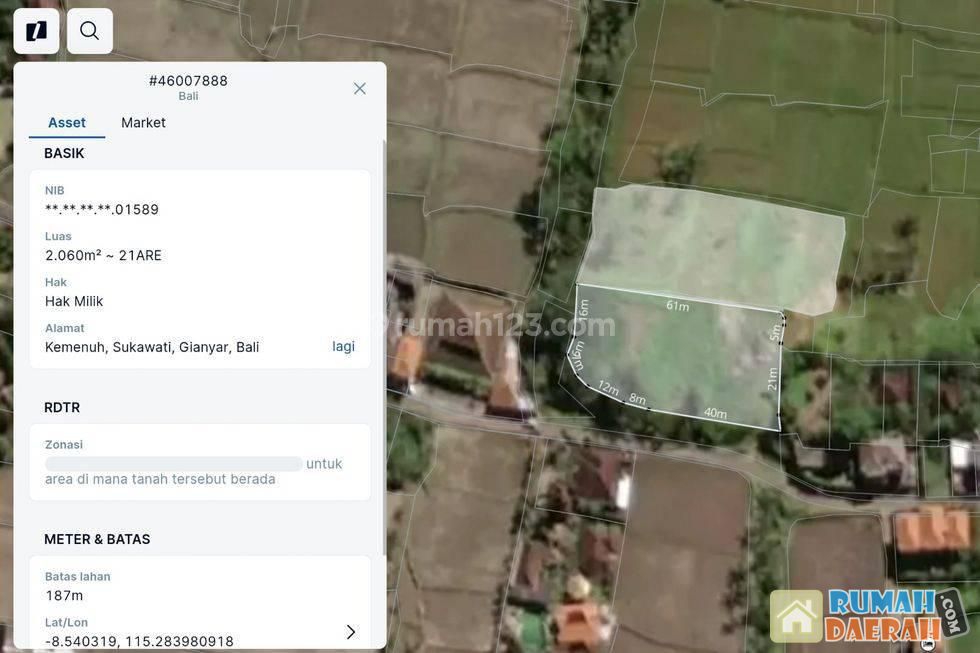Close the #46007888 asset panel
This screenshot has width=980, height=653.
[360, 89]
